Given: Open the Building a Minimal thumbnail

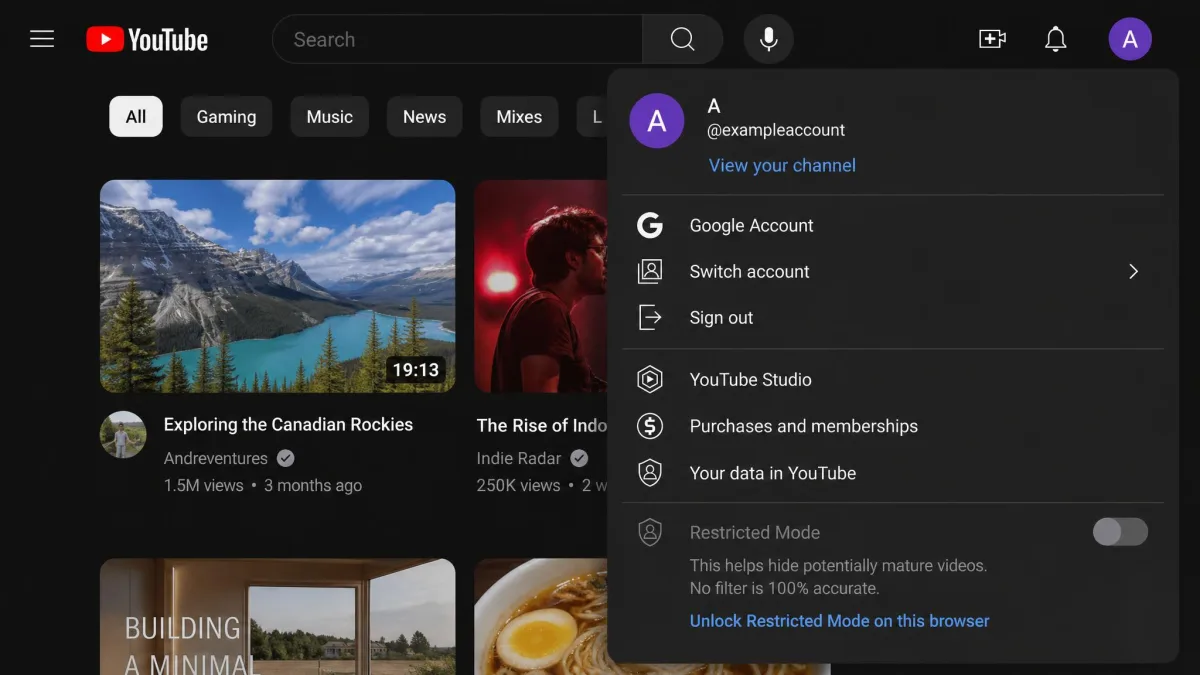Looking at the screenshot, I should 278,616.
